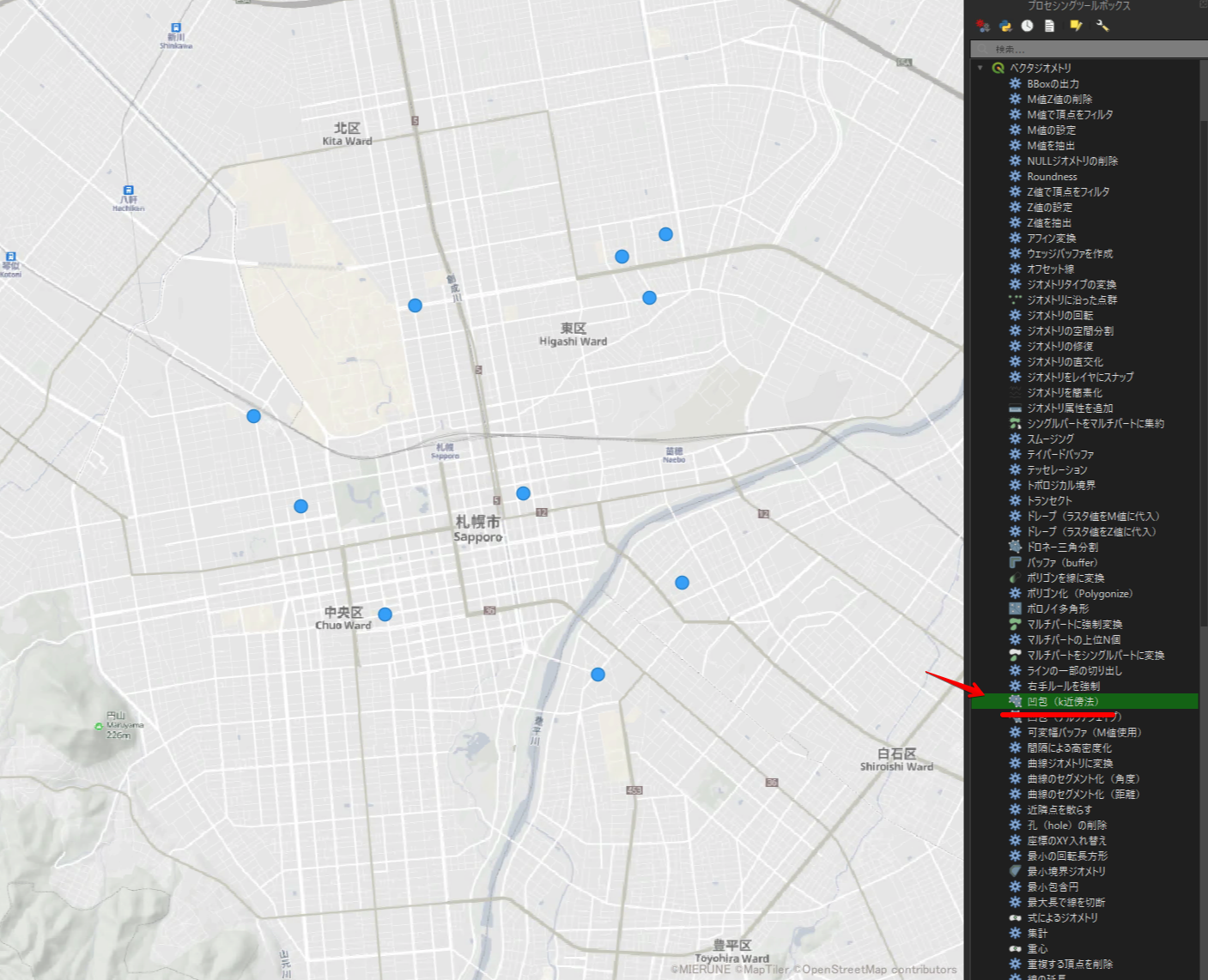Open the Results Viewer document icon

pos(1049,26)
